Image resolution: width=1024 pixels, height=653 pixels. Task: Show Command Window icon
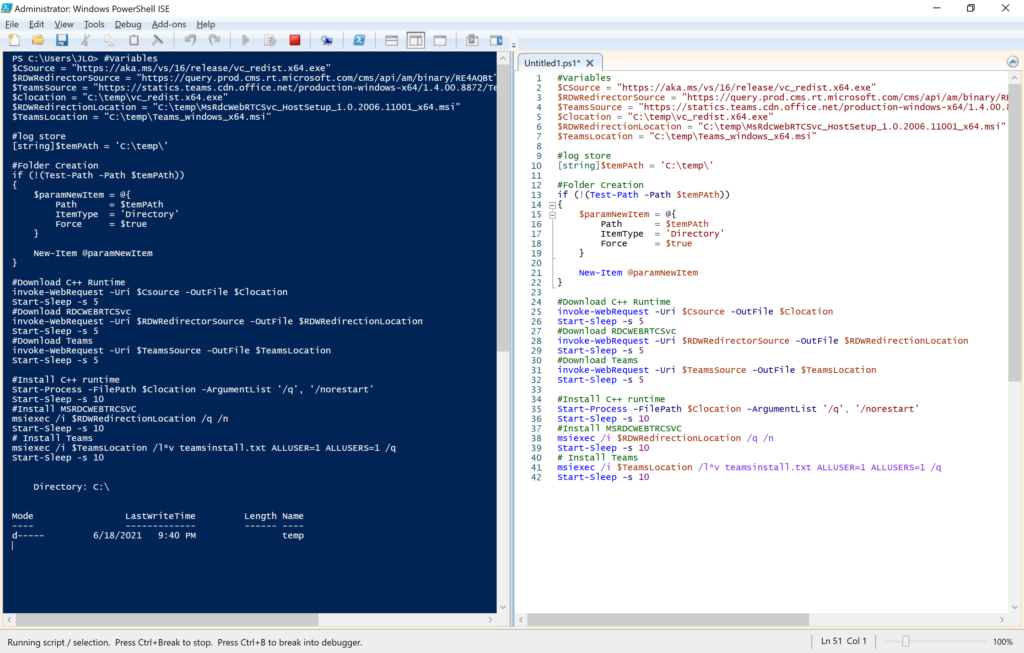[472, 40]
